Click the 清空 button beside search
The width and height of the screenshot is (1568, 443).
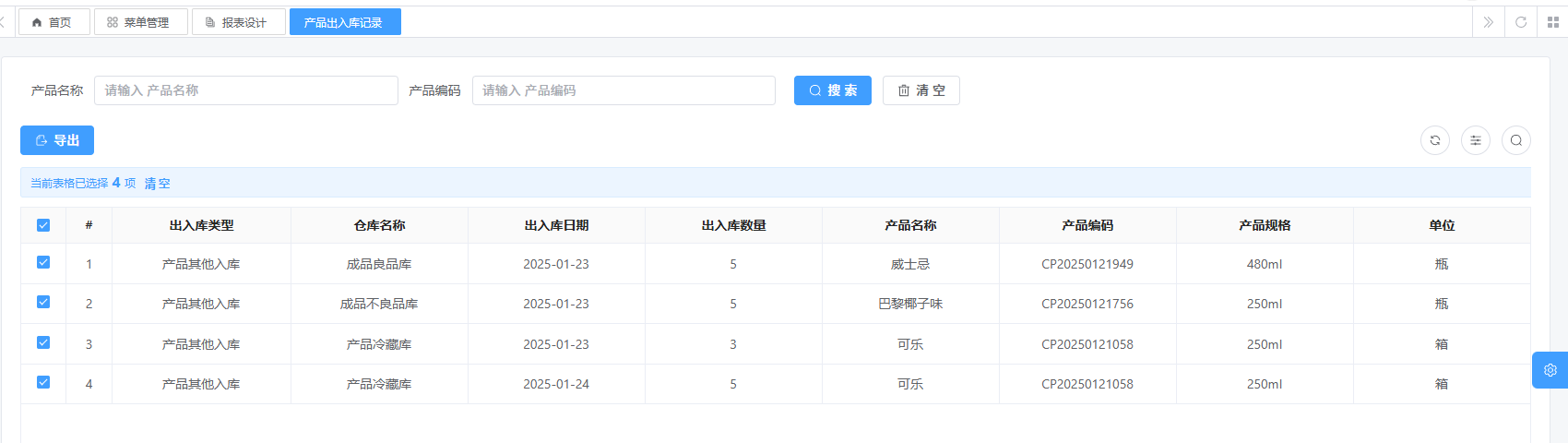click(x=921, y=90)
